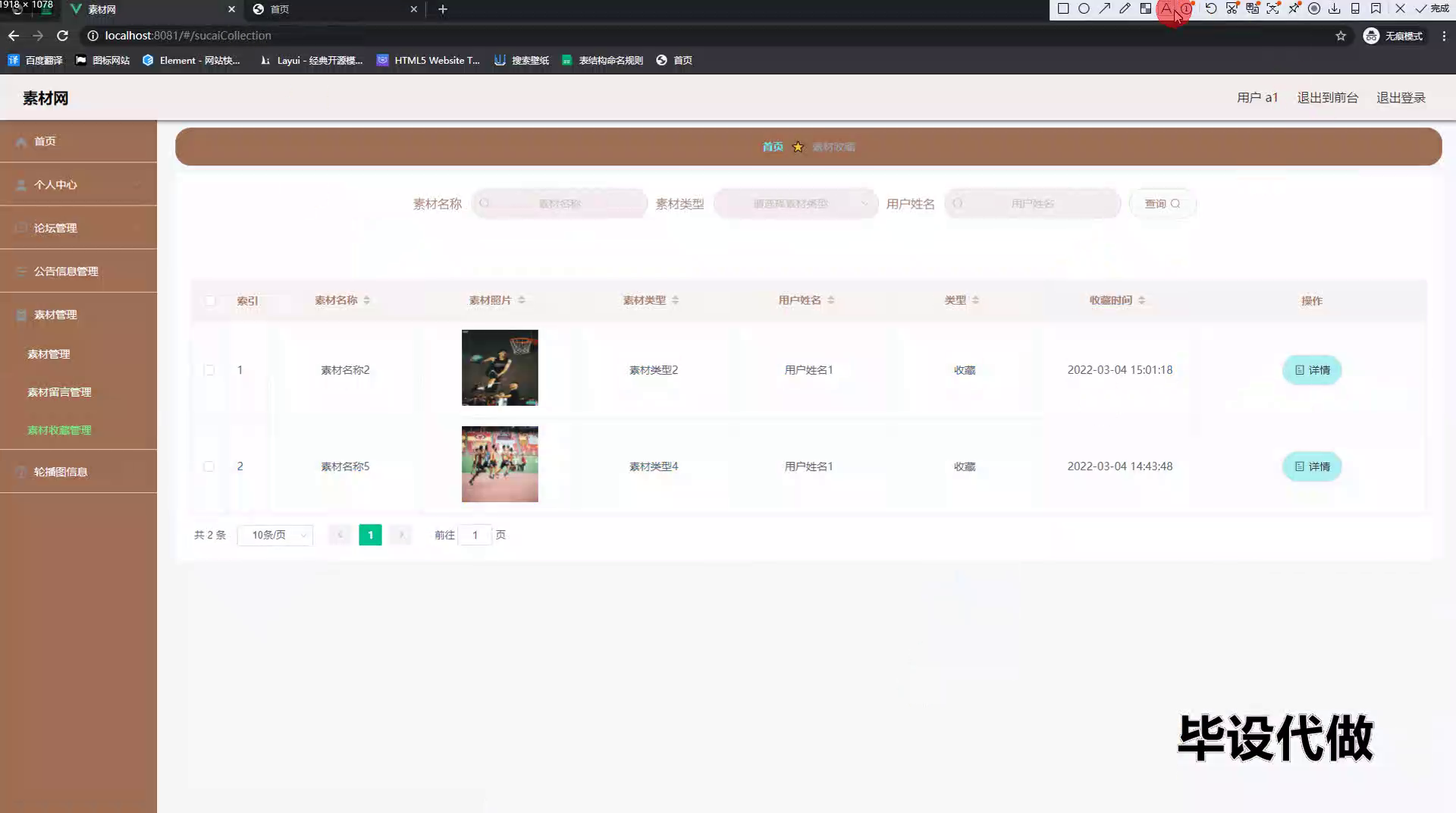This screenshot has width=1456, height=813.
Task: Select the mosaic blur tool
Action: click(x=1145, y=9)
